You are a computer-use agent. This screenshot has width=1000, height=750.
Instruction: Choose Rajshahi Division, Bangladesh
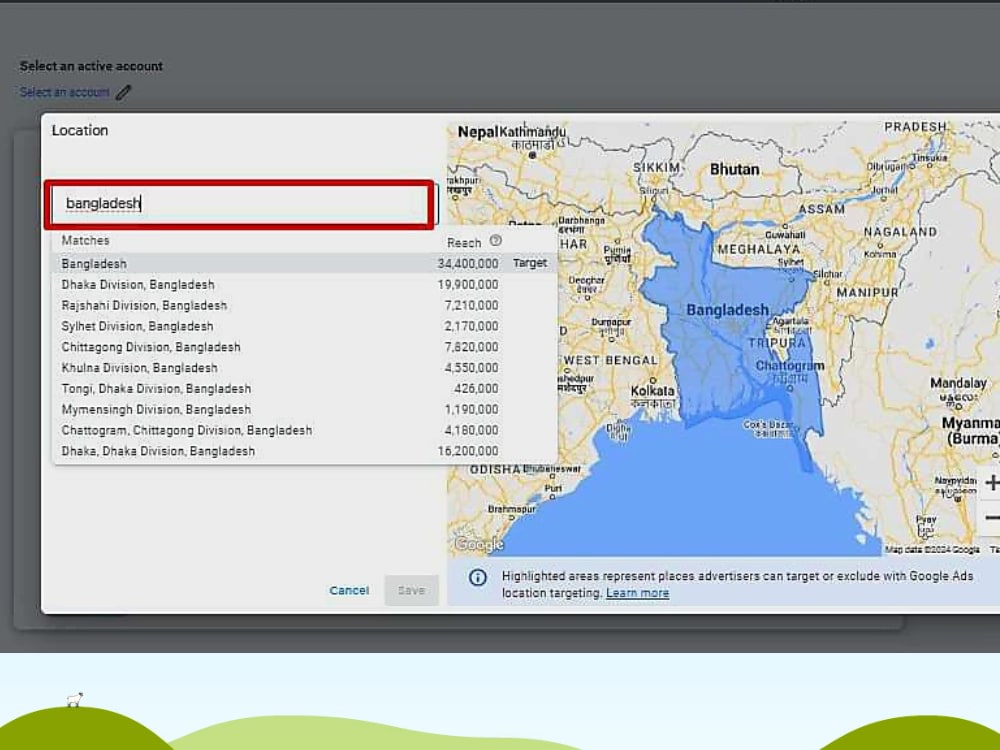(304, 305)
